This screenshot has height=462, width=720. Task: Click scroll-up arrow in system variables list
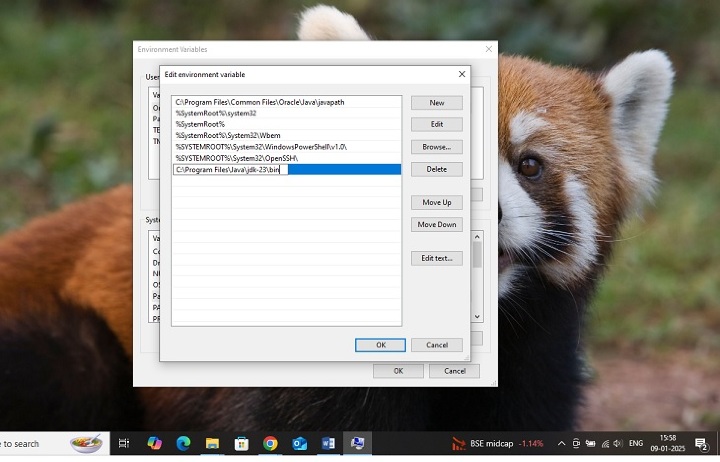coord(477,237)
